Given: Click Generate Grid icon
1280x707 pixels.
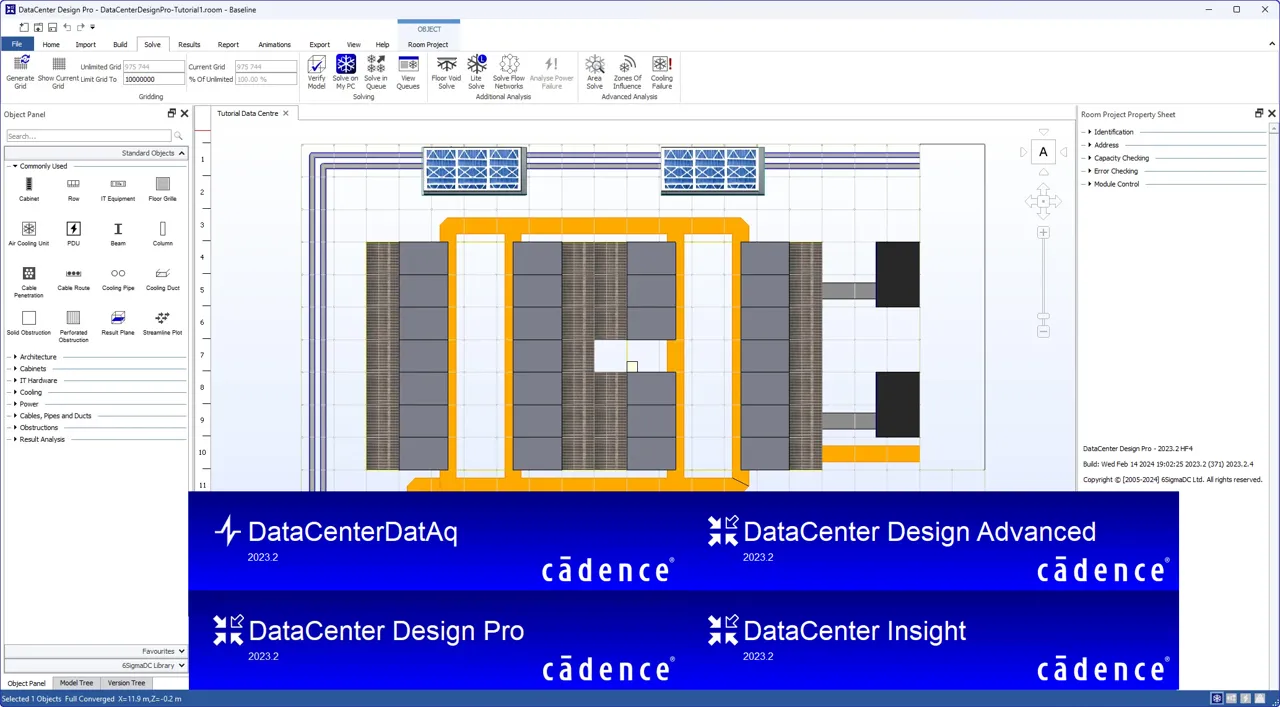Looking at the screenshot, I should 20,73.
